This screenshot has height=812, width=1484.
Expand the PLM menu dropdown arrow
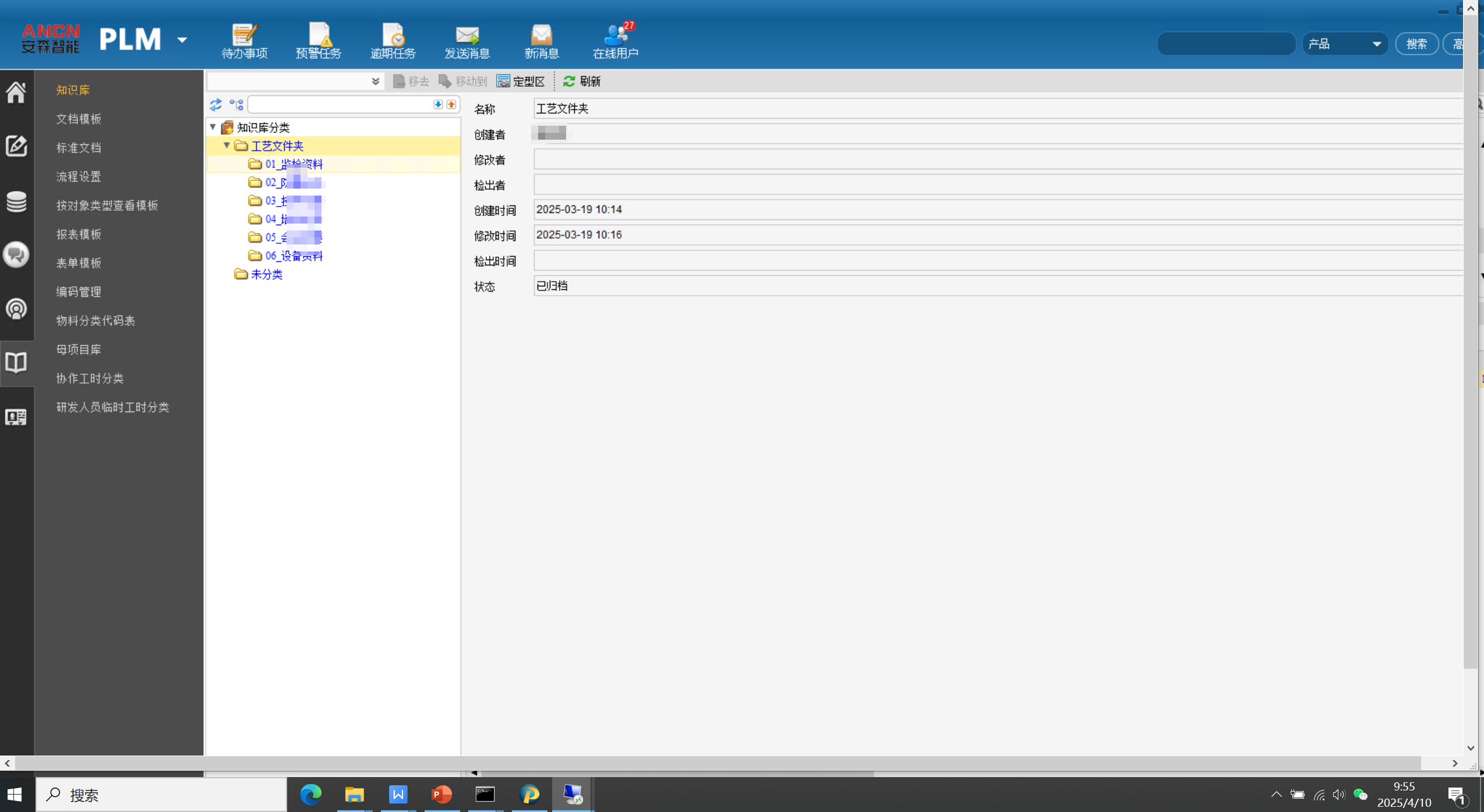coord(182,40)
